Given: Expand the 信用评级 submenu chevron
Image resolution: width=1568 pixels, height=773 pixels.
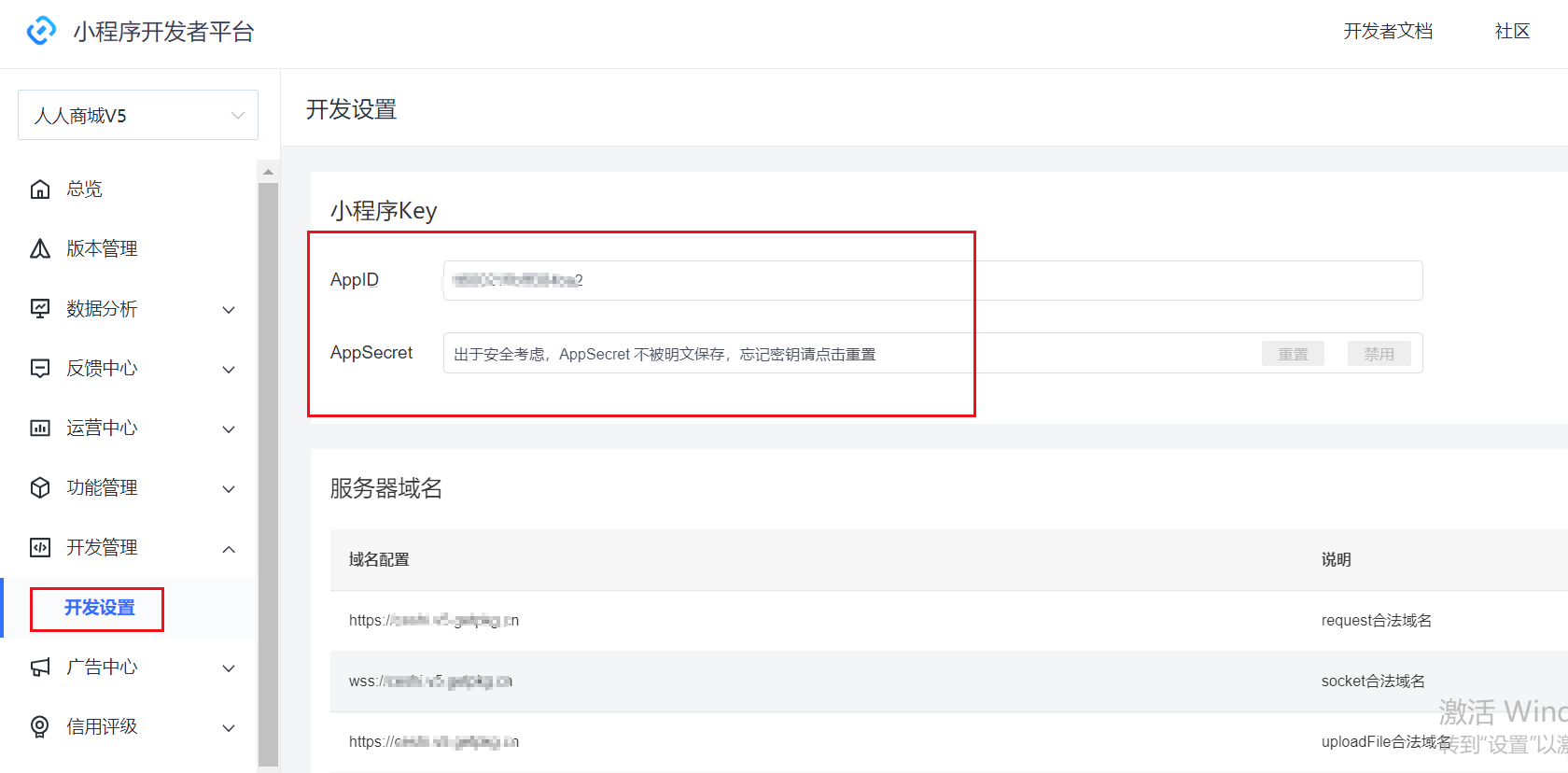Looking at the screenshot, I should 229,728.
